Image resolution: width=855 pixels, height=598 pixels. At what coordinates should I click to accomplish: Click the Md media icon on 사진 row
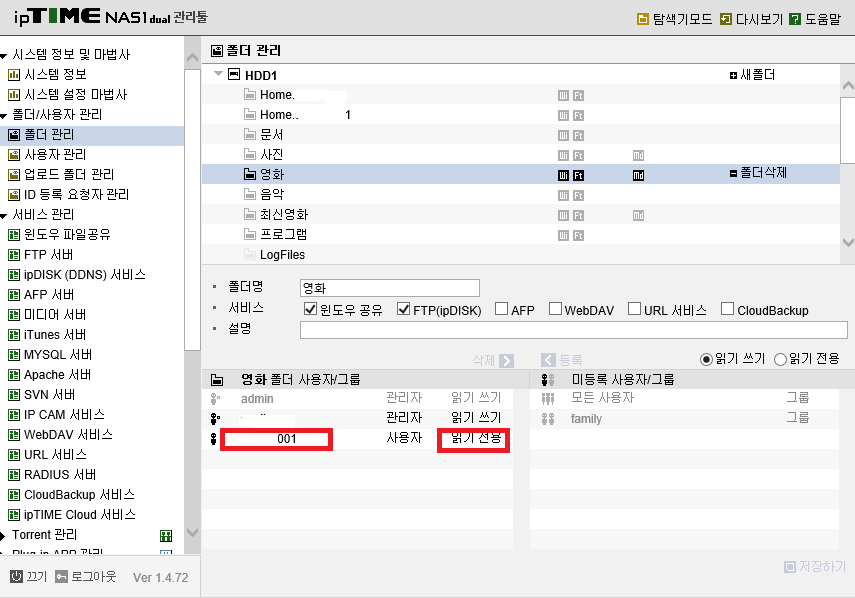point(638,155)
